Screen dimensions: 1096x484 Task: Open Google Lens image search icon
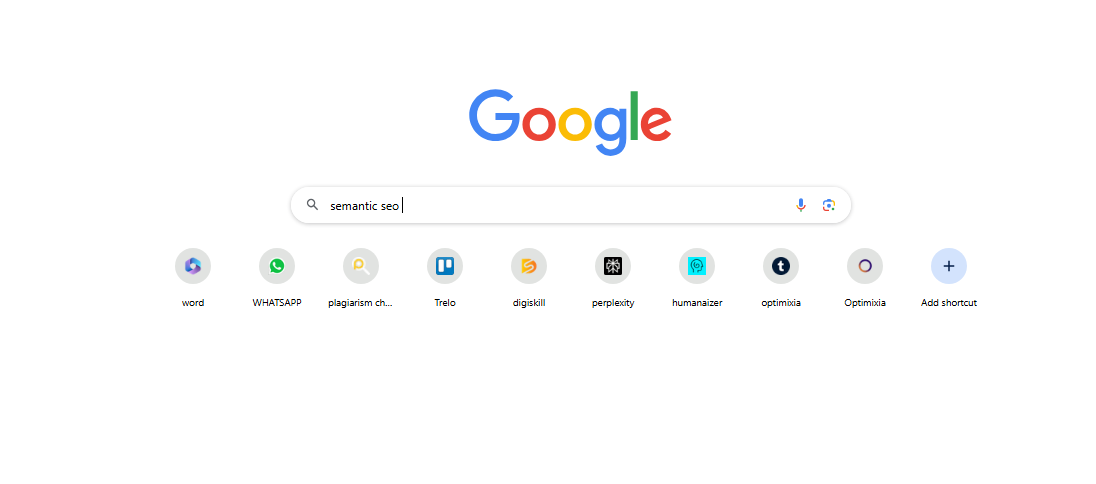pyautogui.click(x=829, y=205)
